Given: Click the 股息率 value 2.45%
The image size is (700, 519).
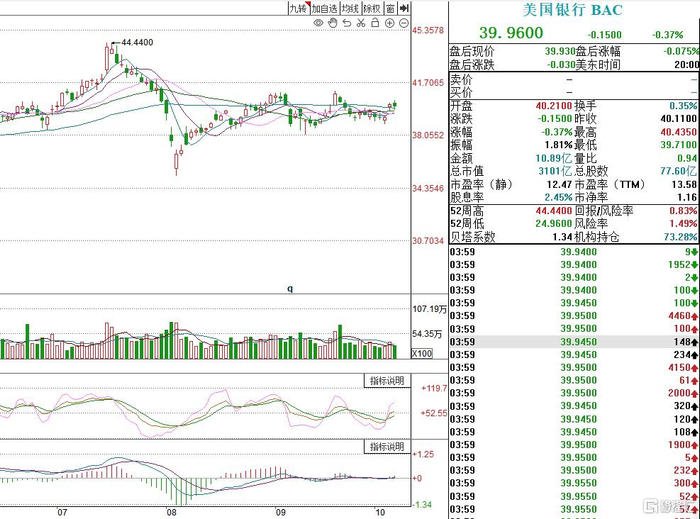Looking at the screenshot, I should (558, 197).
